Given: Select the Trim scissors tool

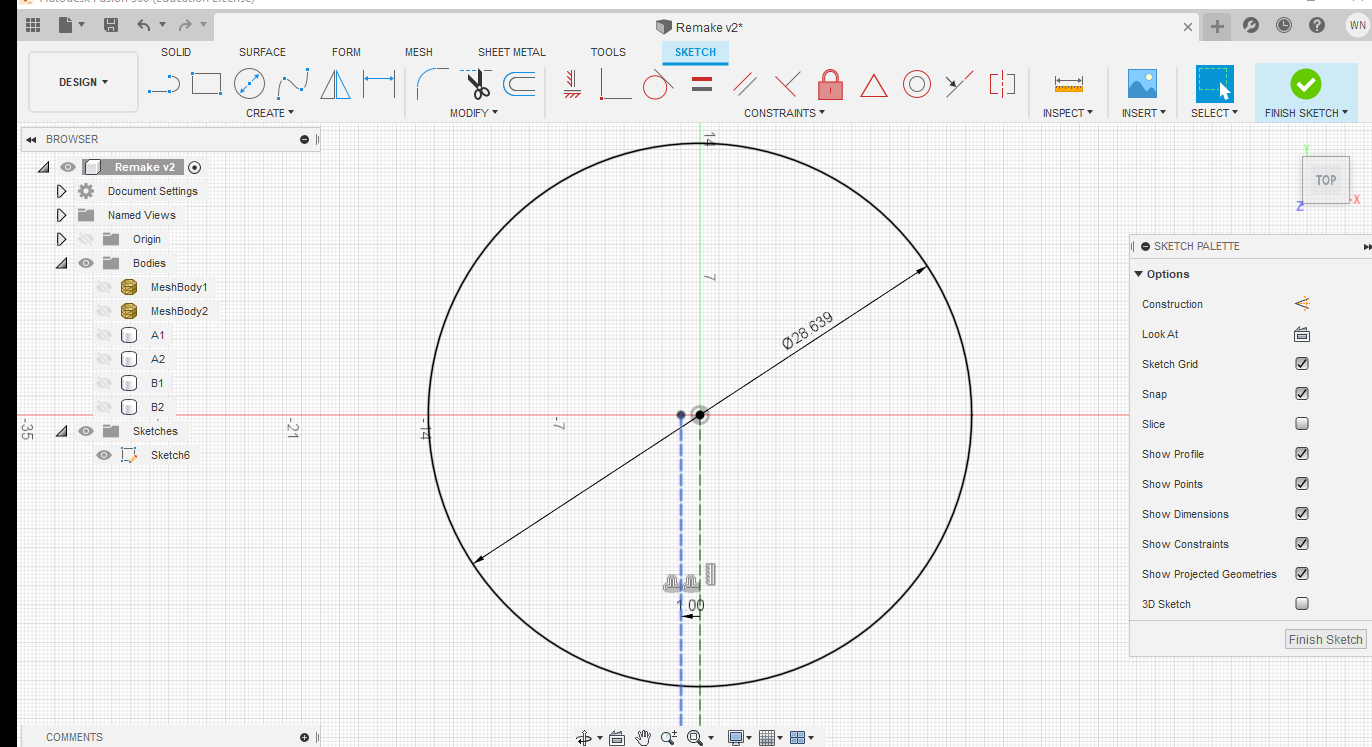Looking at the screenshot, I should [x=477, y=84].
